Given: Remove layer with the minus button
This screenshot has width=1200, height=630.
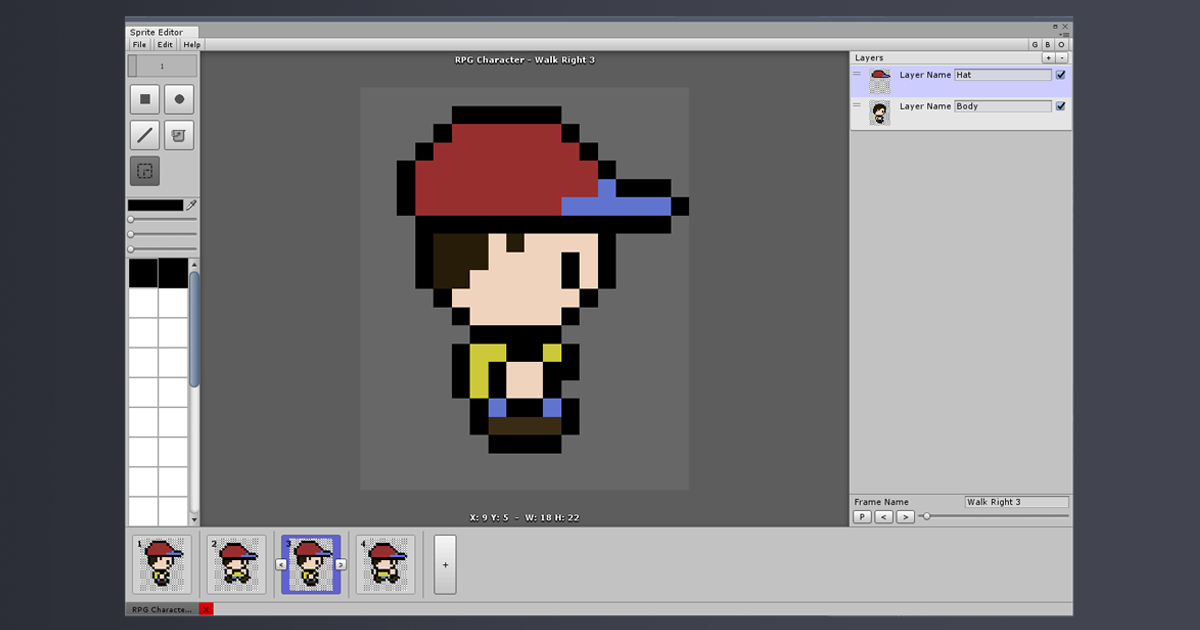Looking at the screenshot, I should point(1062,58).
